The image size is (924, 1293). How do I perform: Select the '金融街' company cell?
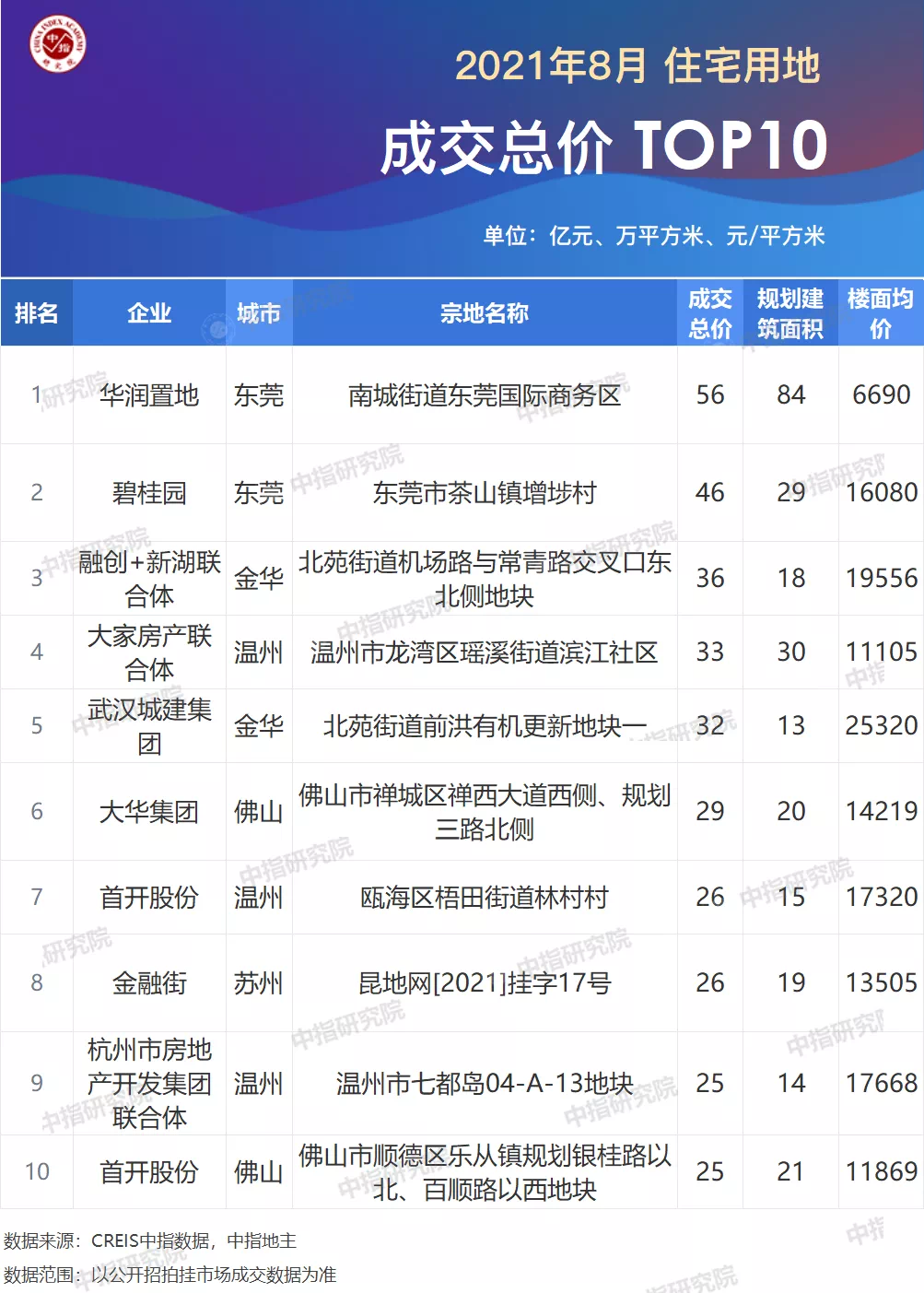pyautogui.click(x=149, y=983)
